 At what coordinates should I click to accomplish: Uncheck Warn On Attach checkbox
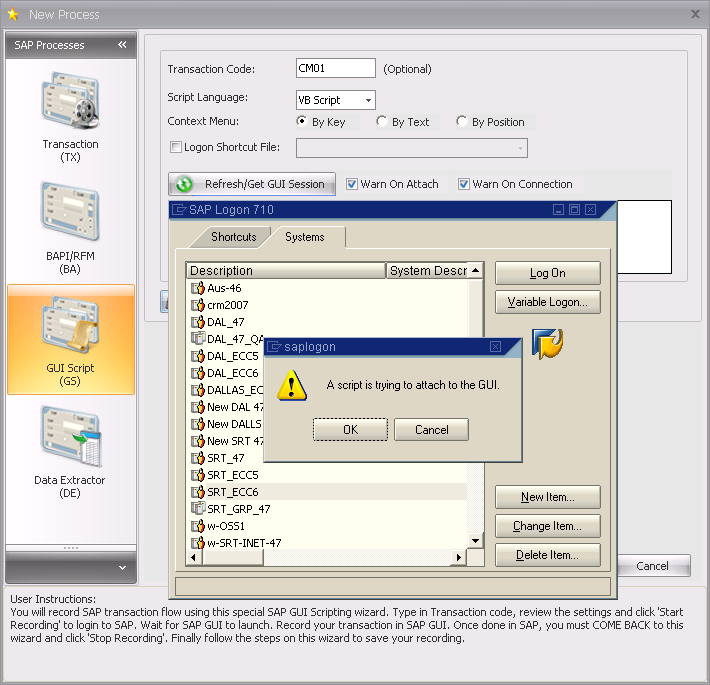point(352,184)
